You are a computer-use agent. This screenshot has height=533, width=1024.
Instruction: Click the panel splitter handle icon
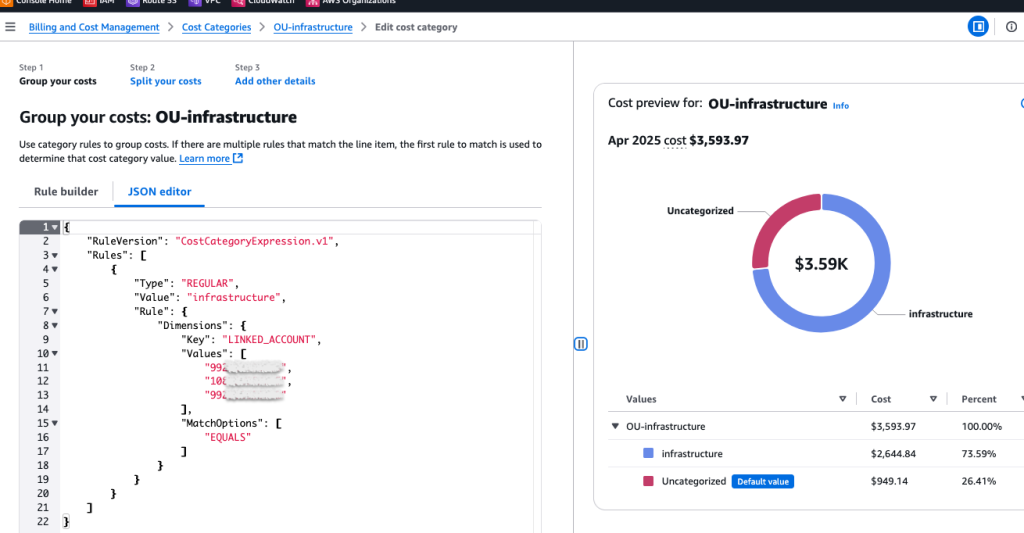[581, 344]
